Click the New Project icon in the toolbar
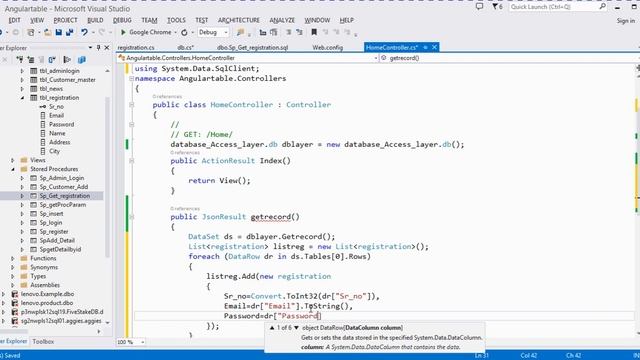 [31, 32]
